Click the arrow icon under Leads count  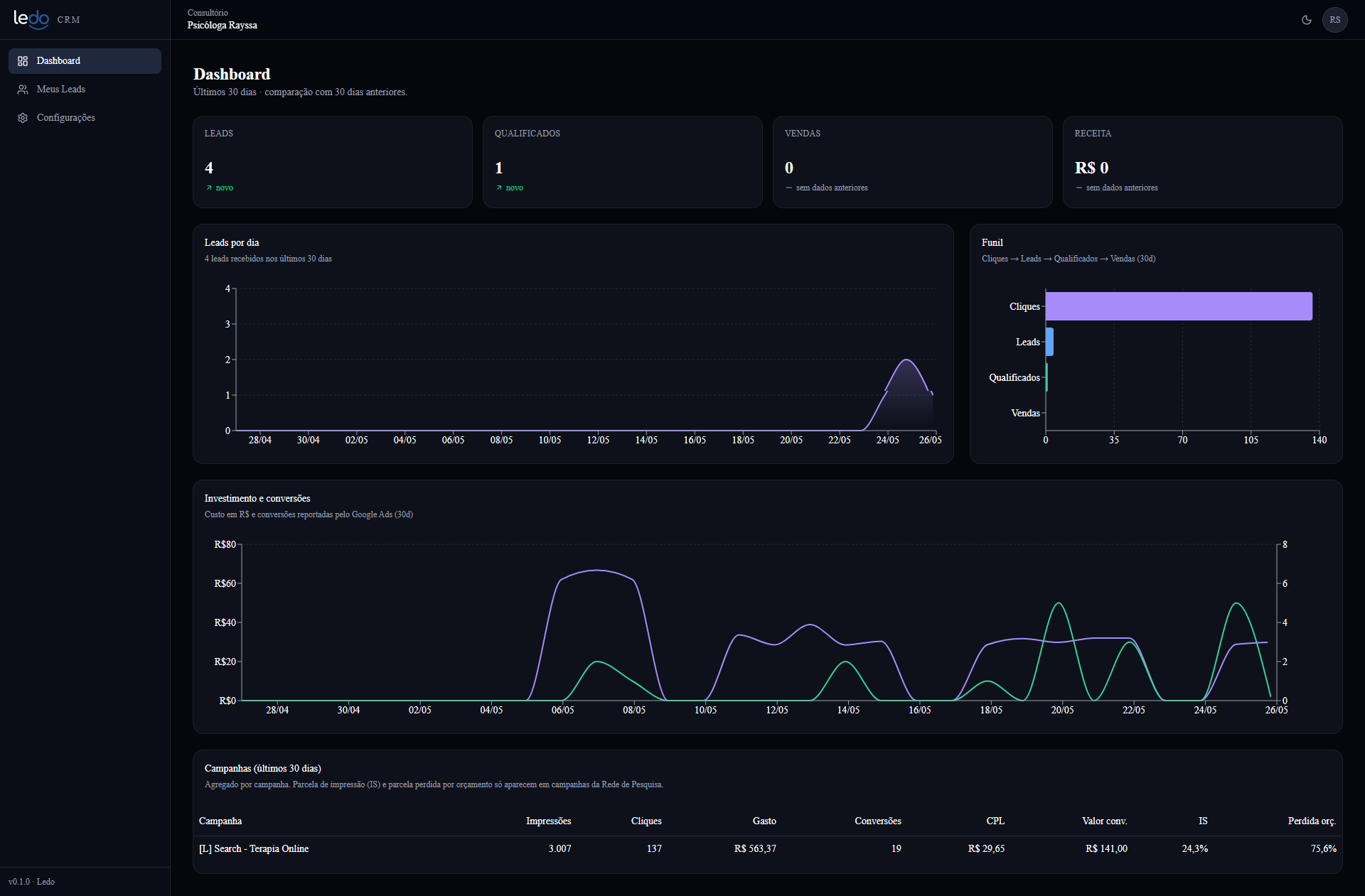[209, 188]
